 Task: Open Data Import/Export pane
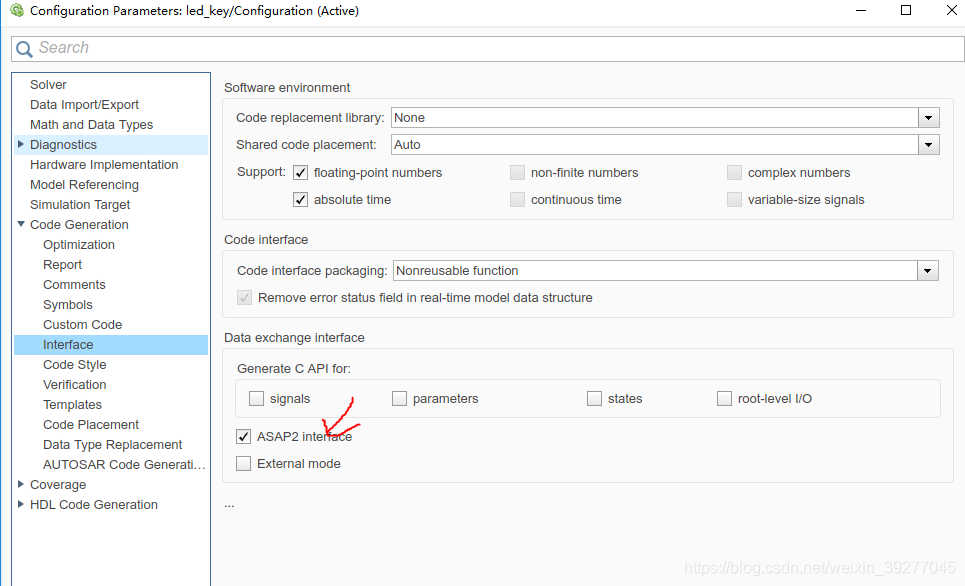pos(84,105)
